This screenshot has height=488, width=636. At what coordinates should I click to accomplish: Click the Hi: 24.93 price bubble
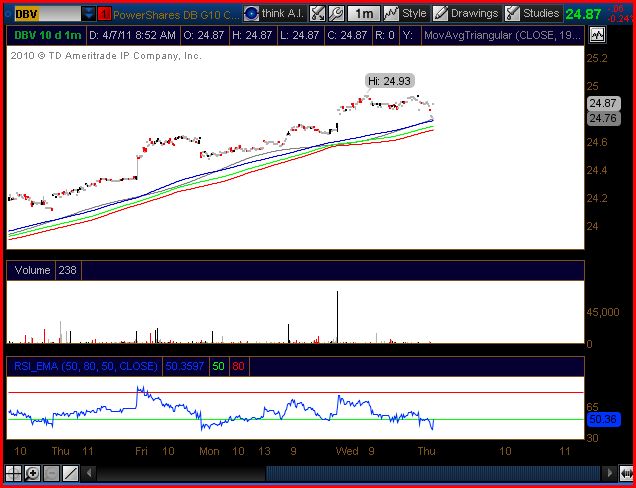(x=389, y=81)
